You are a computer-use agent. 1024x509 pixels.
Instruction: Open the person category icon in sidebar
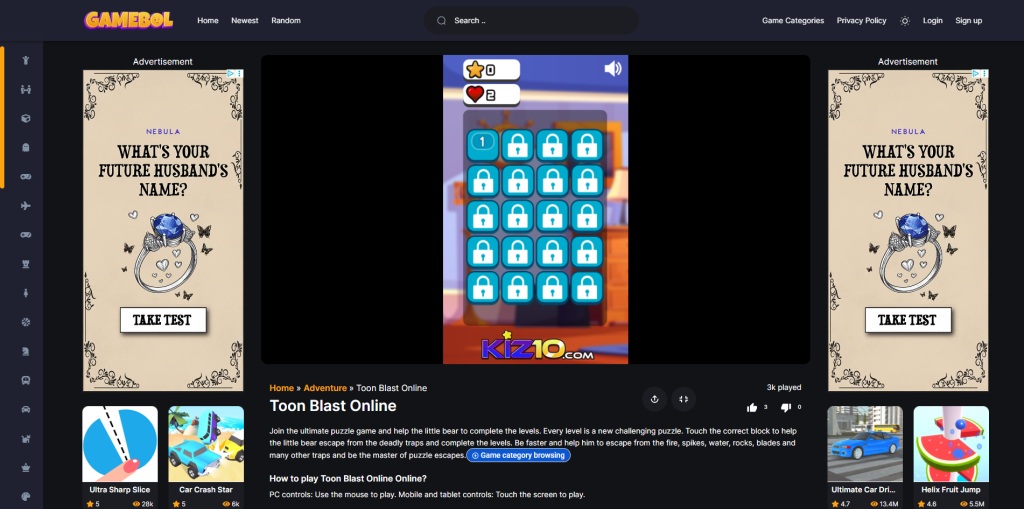pyautogui.click(x=25, y=60)
